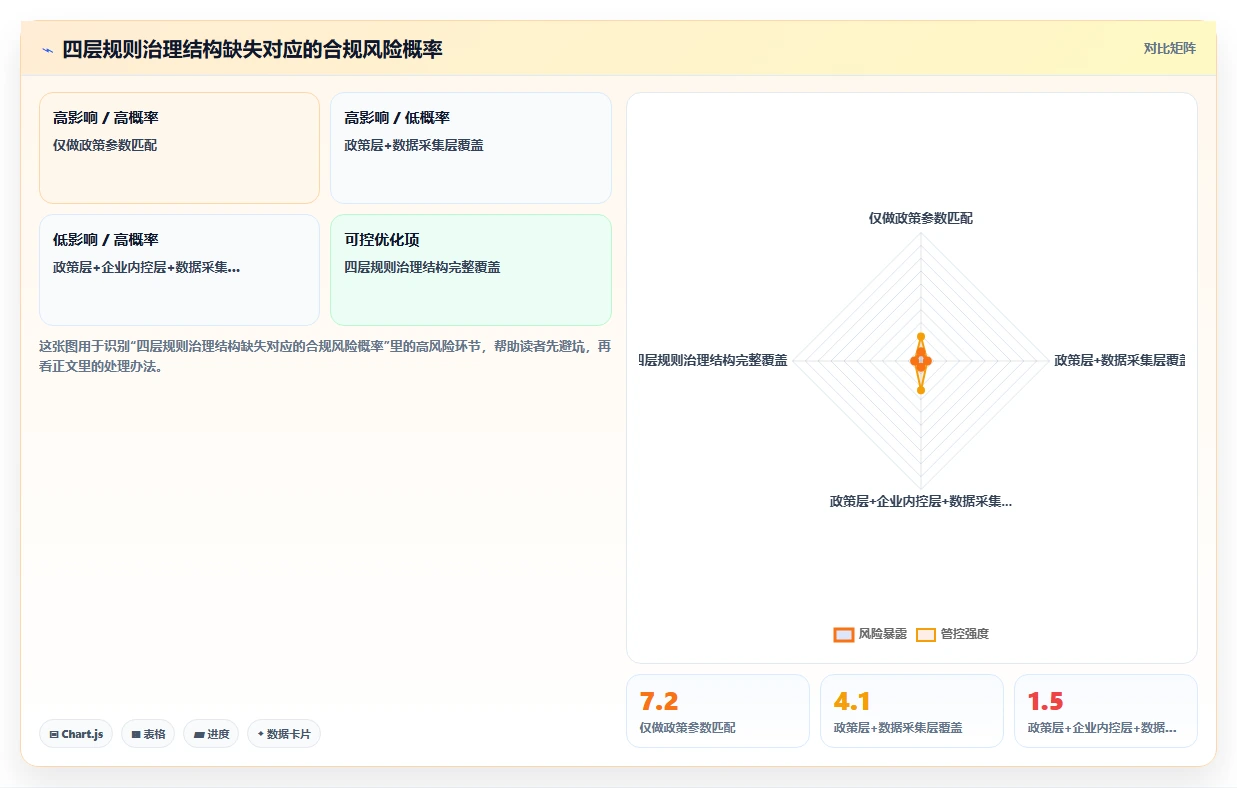Click the 4.1 政策层+数据采集层覆盖 data card
This screenshot has width=1237, height=788.
912,711
